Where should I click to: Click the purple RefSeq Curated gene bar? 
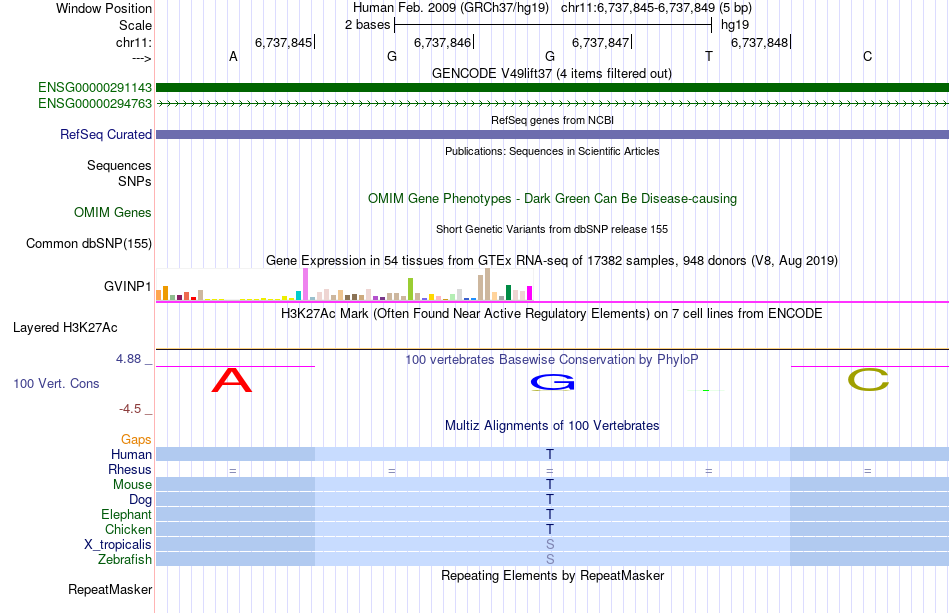[x=552, y=134]
